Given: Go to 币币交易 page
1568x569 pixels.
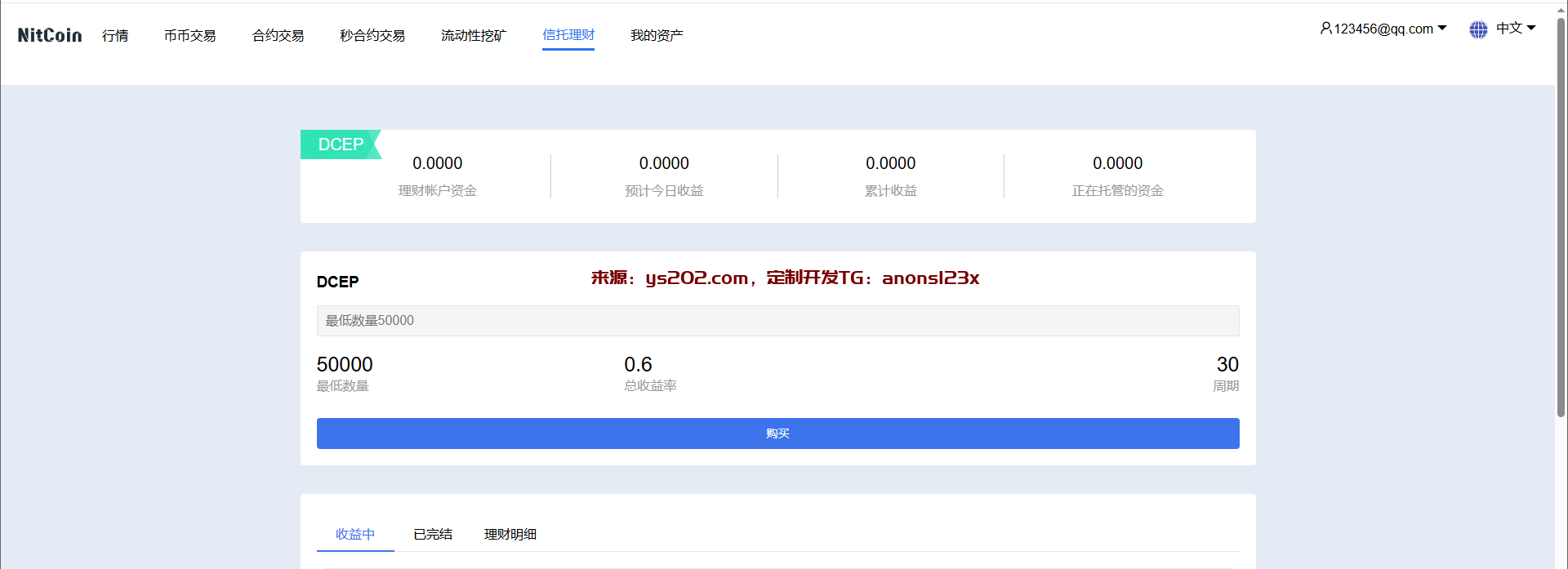Looking at the screenshot, I should tap(189, 35).
